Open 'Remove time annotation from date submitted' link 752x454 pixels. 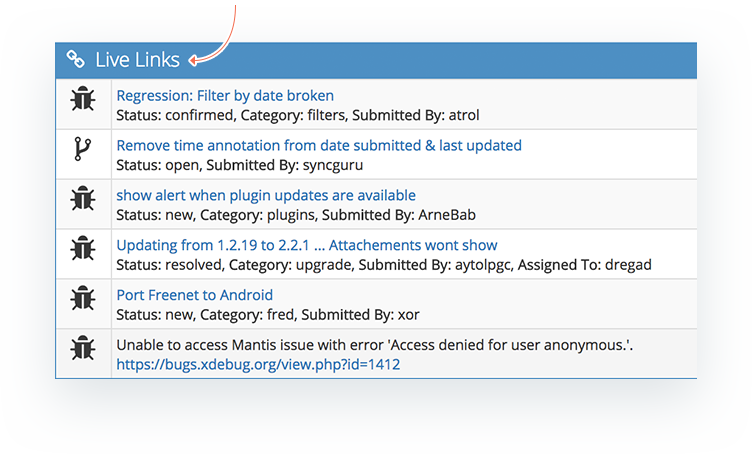(x=319, y=145)
